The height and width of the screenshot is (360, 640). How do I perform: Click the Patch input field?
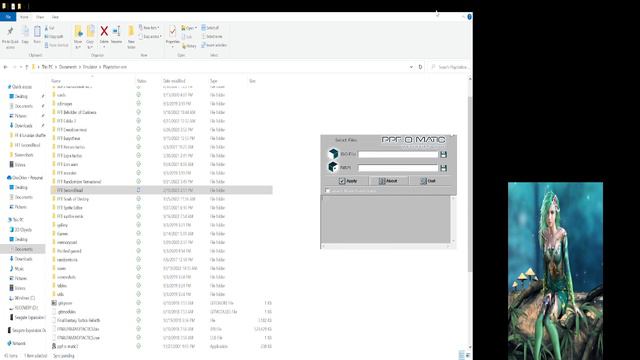[x=398, y=168]
